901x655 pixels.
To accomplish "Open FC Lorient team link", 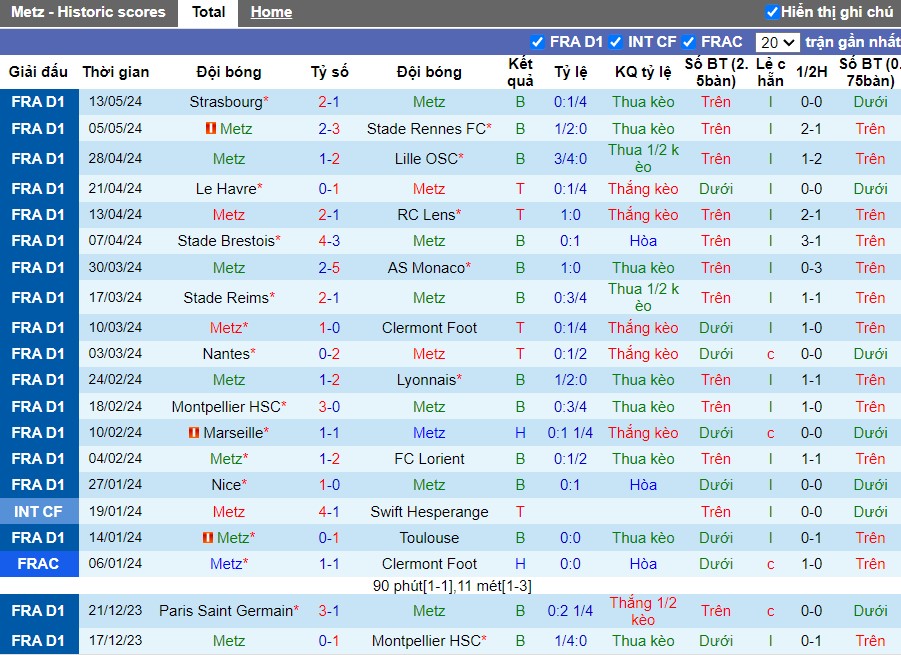I will click(429, 458).
